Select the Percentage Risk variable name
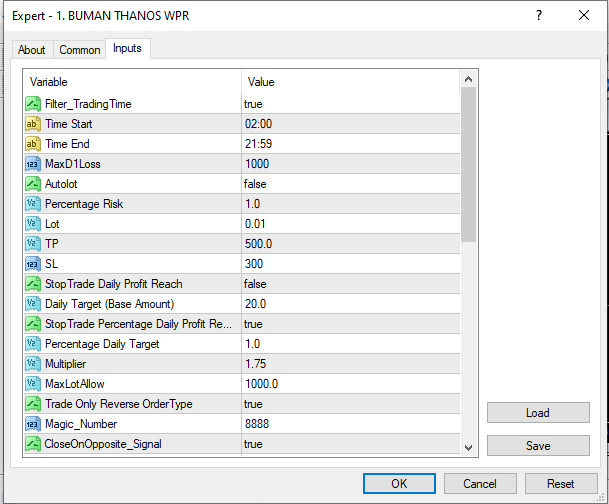The height and width of the screenshot is (504, 609). tap(84, 204)
